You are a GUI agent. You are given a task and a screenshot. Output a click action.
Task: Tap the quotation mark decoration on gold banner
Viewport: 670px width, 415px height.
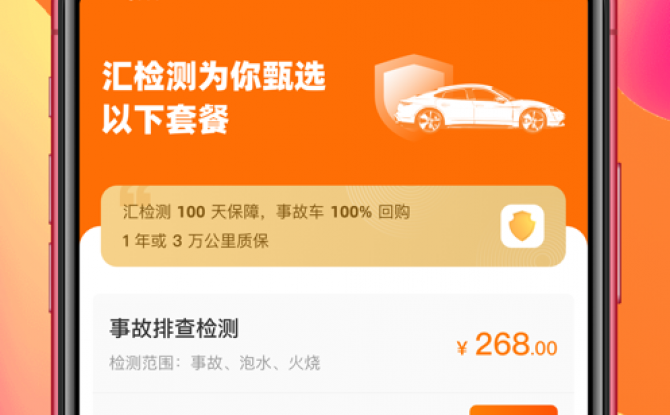coord(135,196)
